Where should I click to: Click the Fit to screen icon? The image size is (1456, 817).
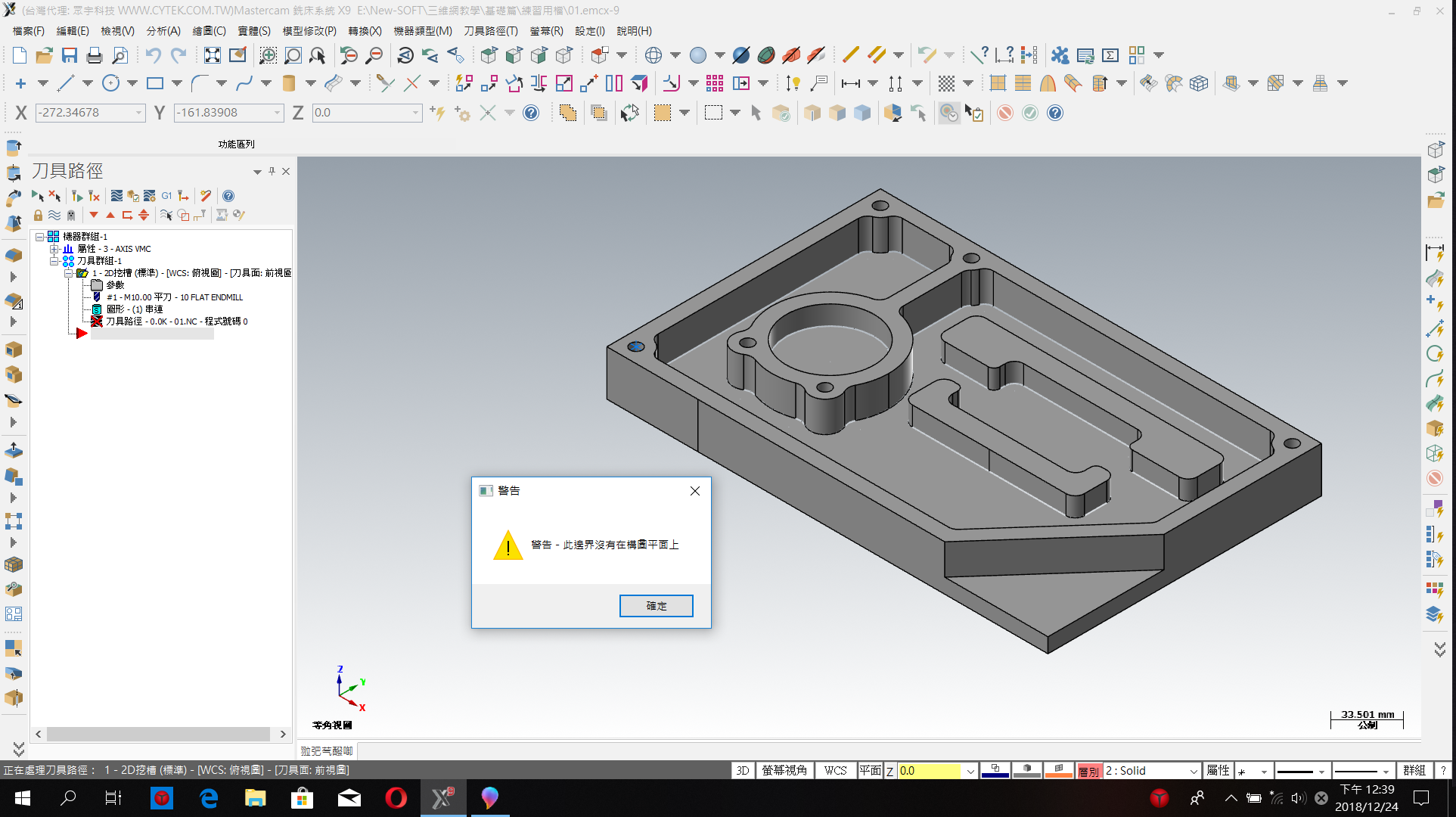[x=213, y=55]
